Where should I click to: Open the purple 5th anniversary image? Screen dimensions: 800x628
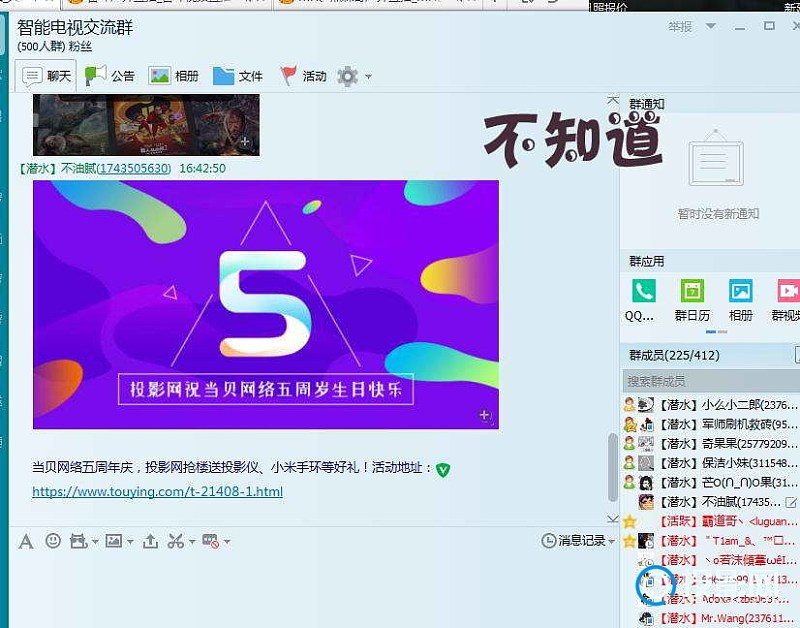pos(266,305)
